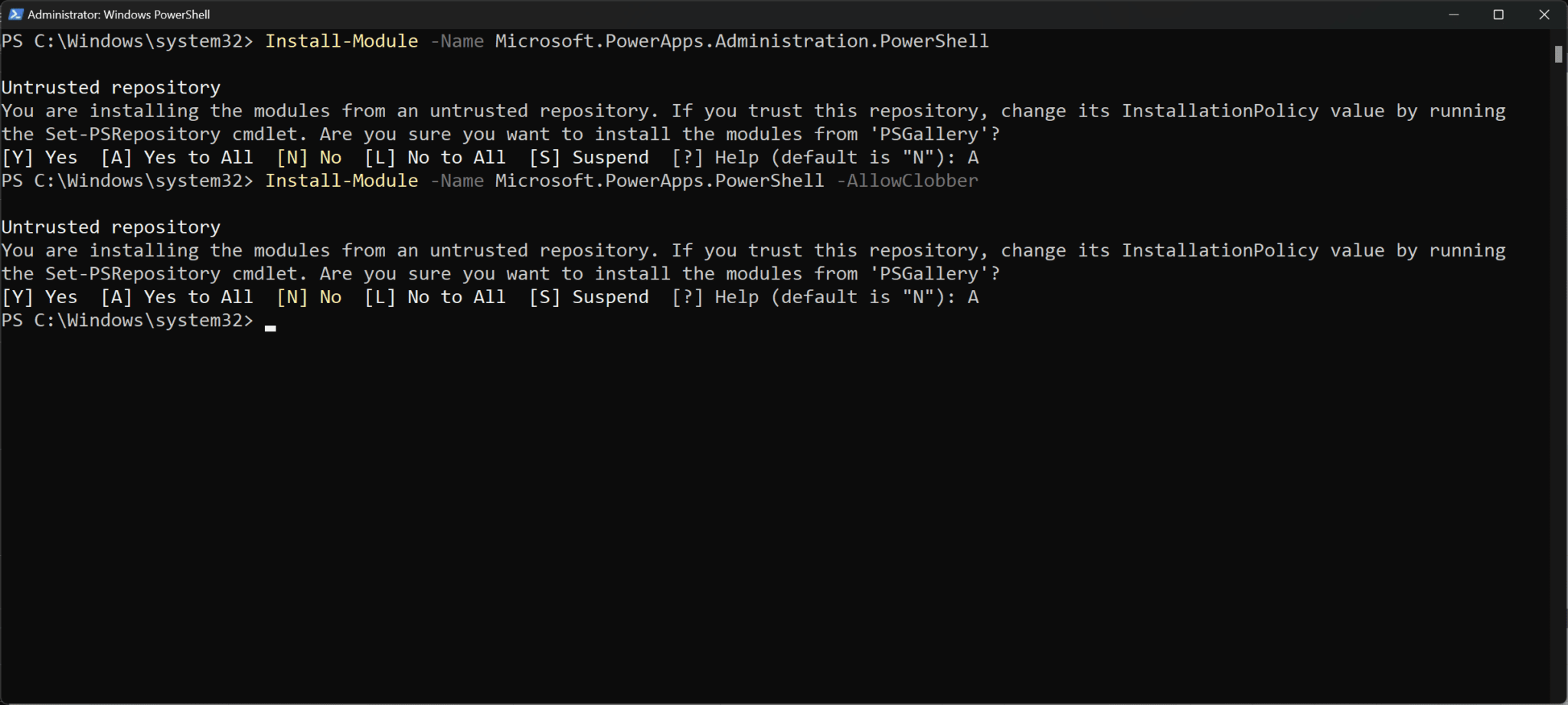The image size is (1568, 705).
Task: Click the -Name parameter of the second command
Action: click(x=457, y=181)
